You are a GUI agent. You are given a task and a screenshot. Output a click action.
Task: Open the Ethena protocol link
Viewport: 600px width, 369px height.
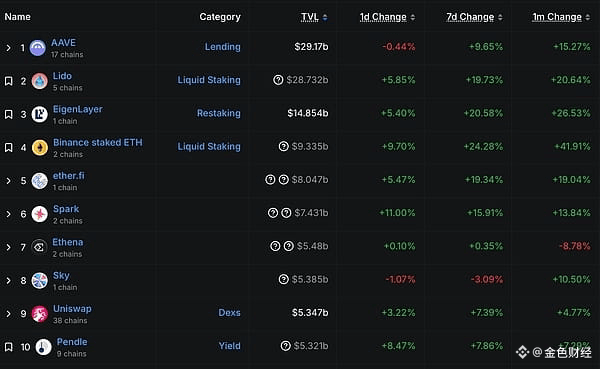point(68,242)
